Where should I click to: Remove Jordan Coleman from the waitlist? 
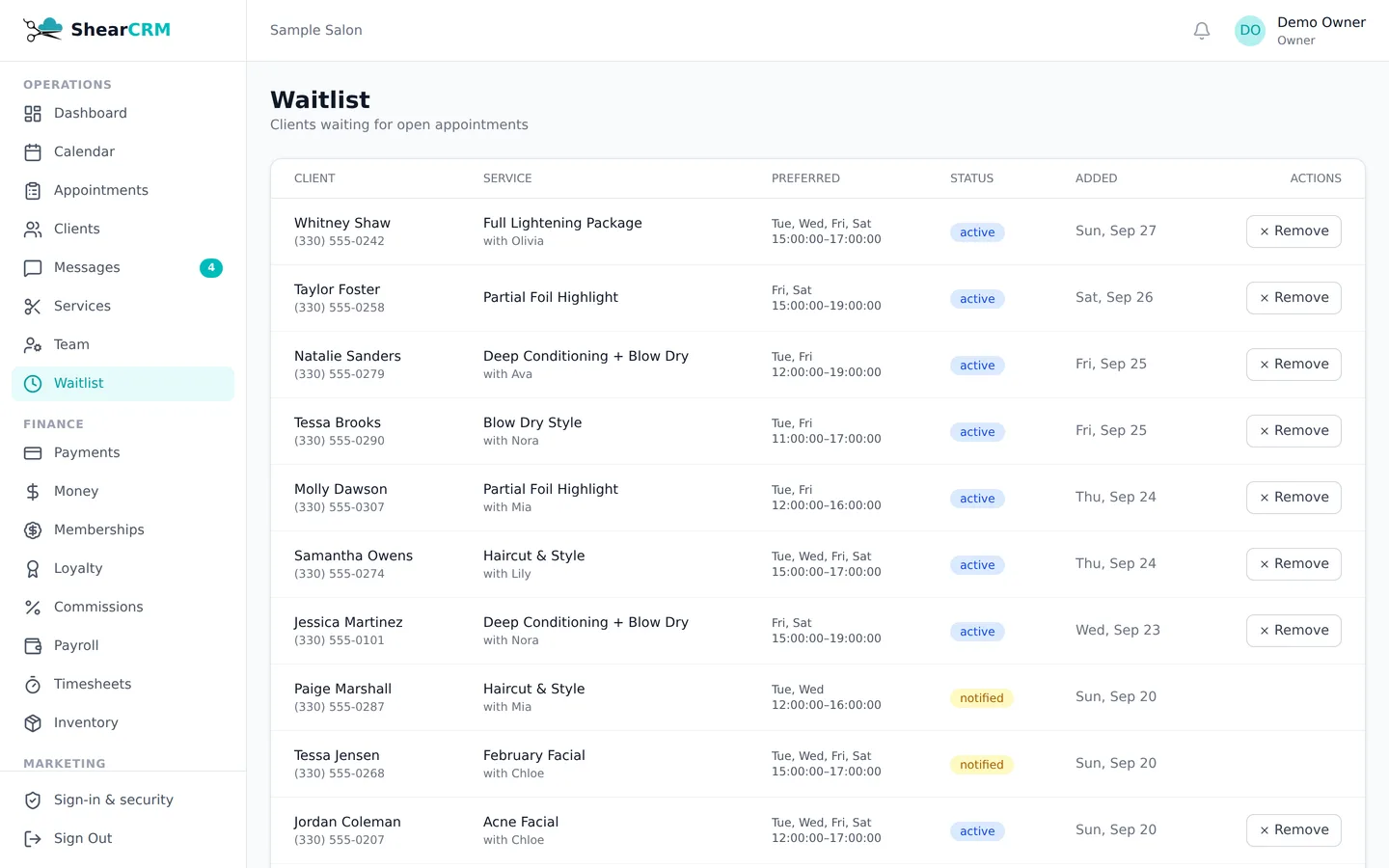click(x=1294, y=830)
